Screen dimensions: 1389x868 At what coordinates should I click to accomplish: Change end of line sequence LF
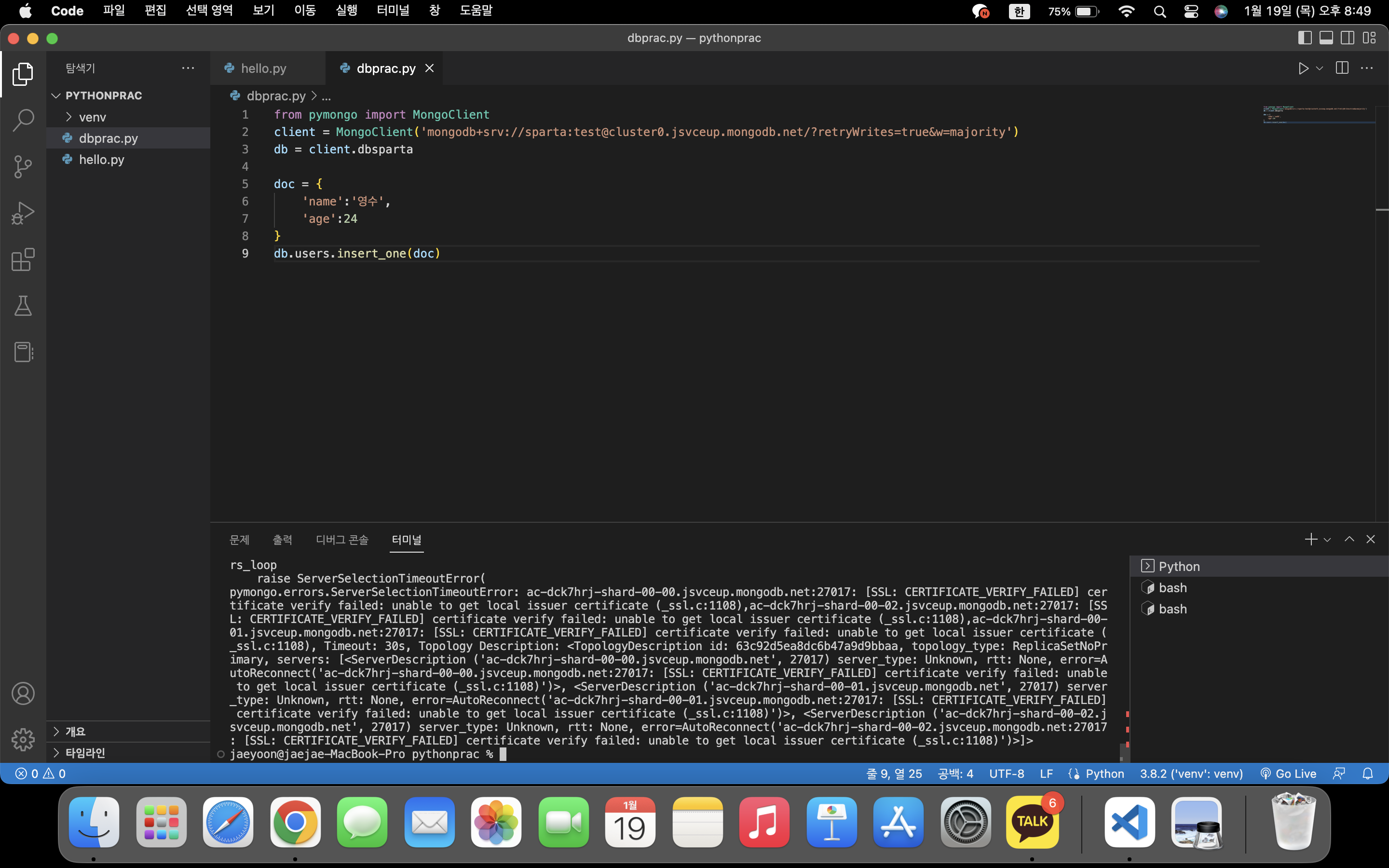pos(1047,774)
